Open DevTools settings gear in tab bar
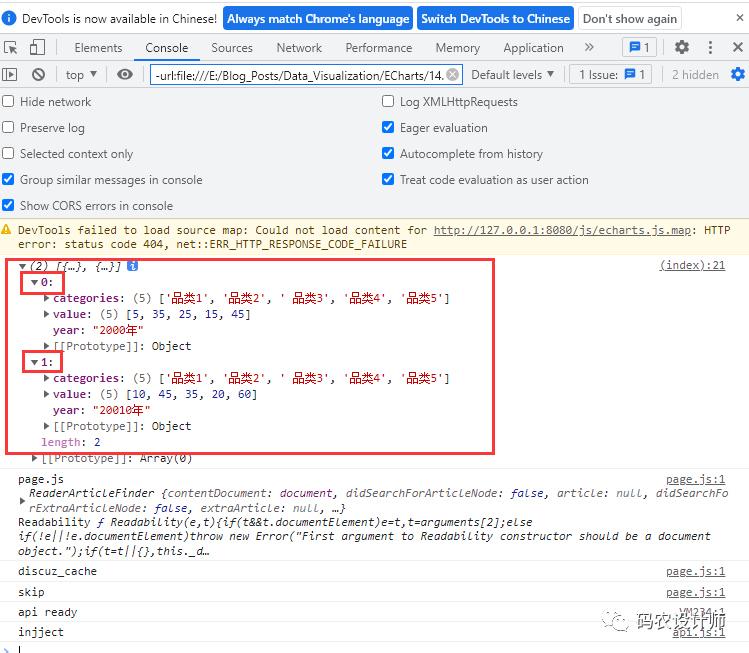This screenshot has height=653, width=749. tap(682, 47)
